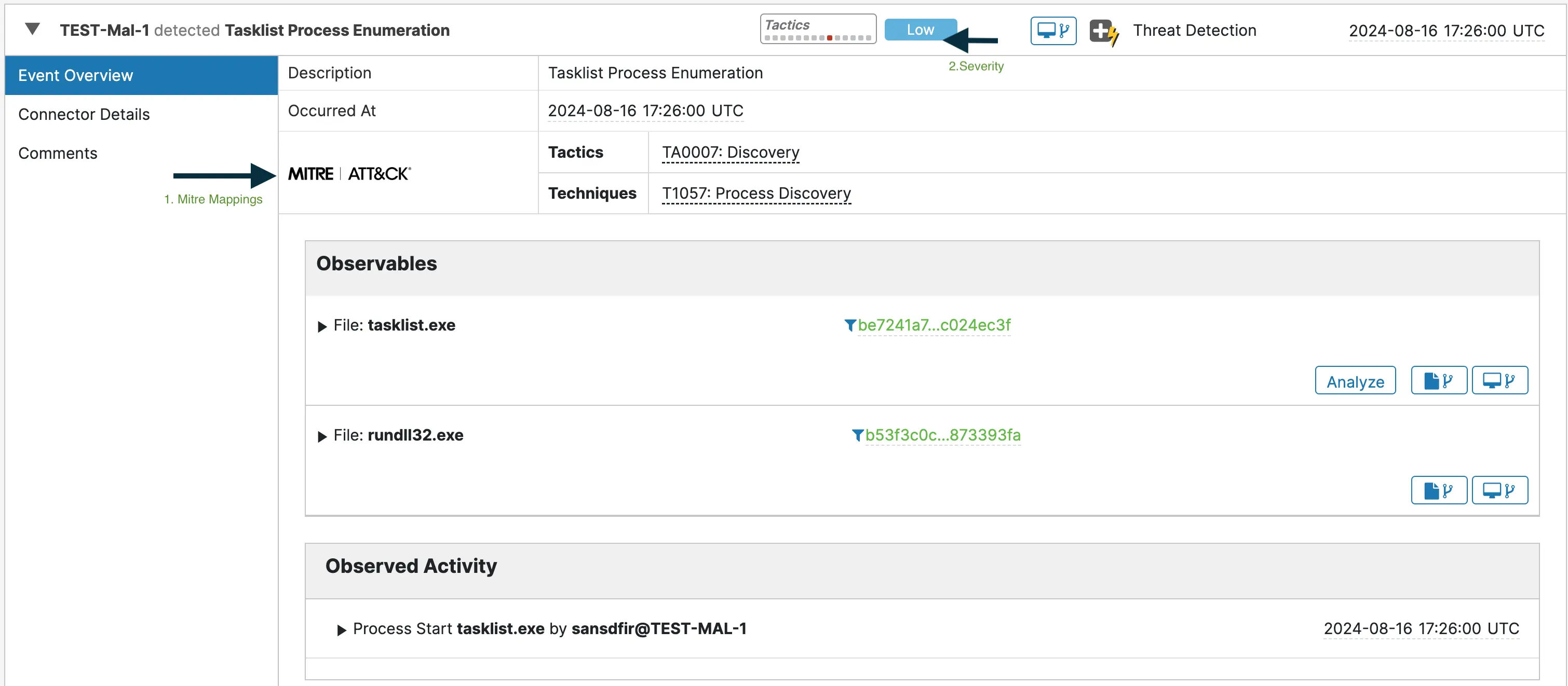Expand the File tasklist.exe observable entry
The height and width of the screenshot is (686, 1568).
coord(322,326)
